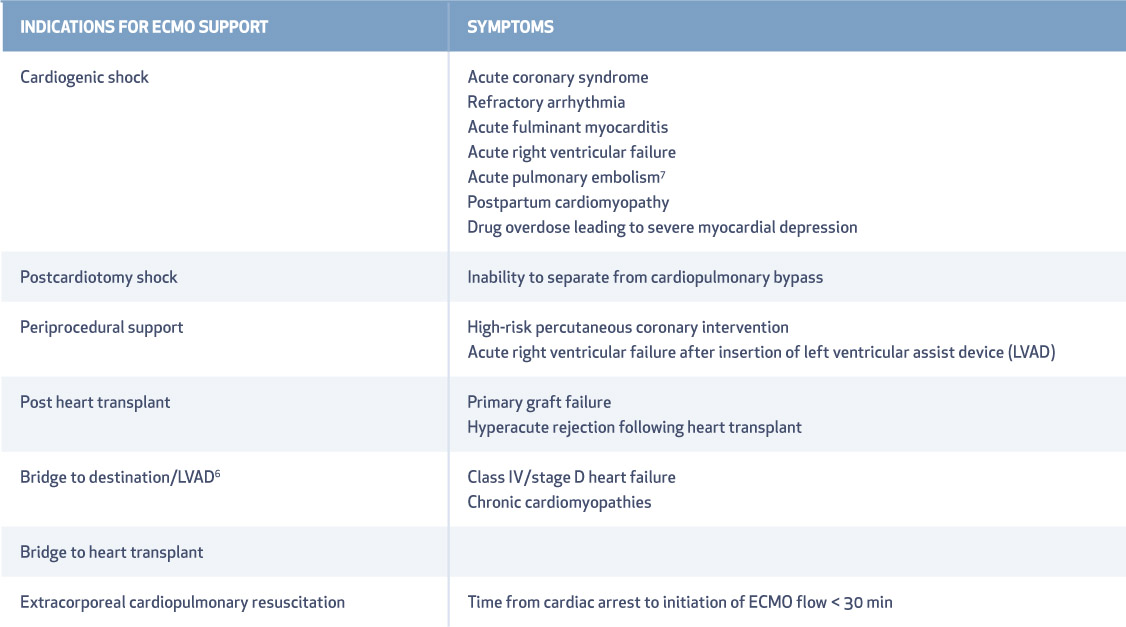Click 'Class IV/stage D heart failure' text
1126x627 pixels.
pos(571,478)
